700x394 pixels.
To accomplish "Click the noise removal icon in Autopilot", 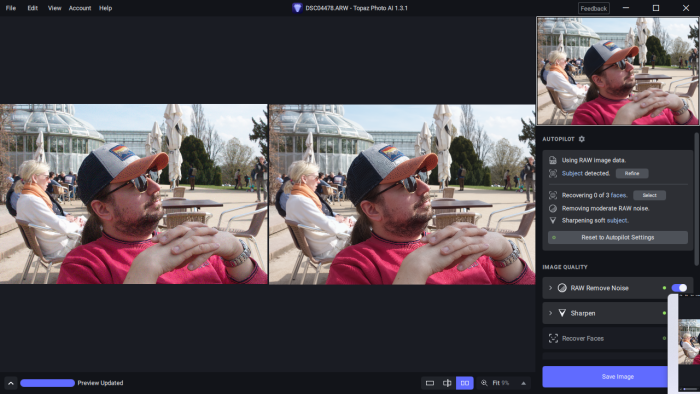I will [553, 208].
